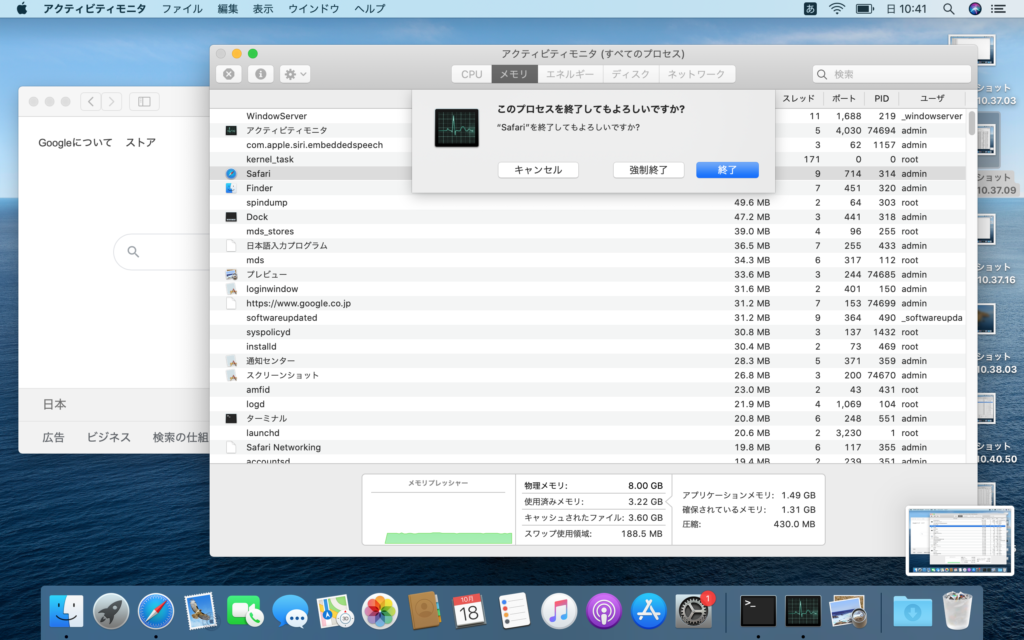
Task: Sort by ユーザ column header
Action: 932,99
